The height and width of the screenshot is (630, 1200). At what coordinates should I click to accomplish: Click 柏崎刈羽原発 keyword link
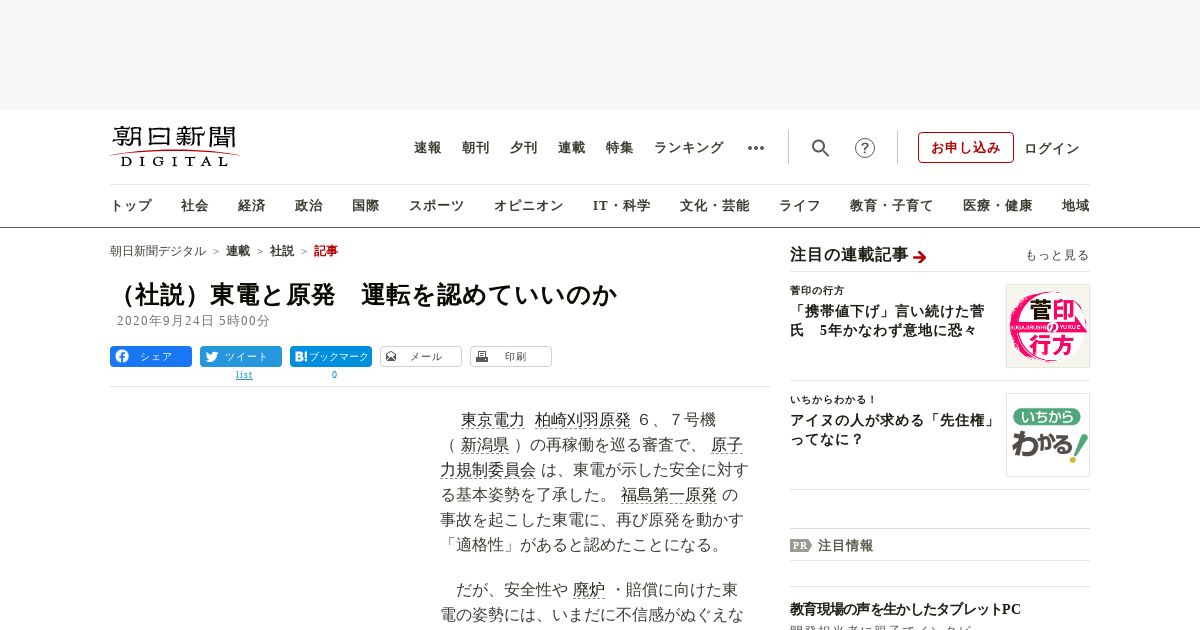(583, 420)
